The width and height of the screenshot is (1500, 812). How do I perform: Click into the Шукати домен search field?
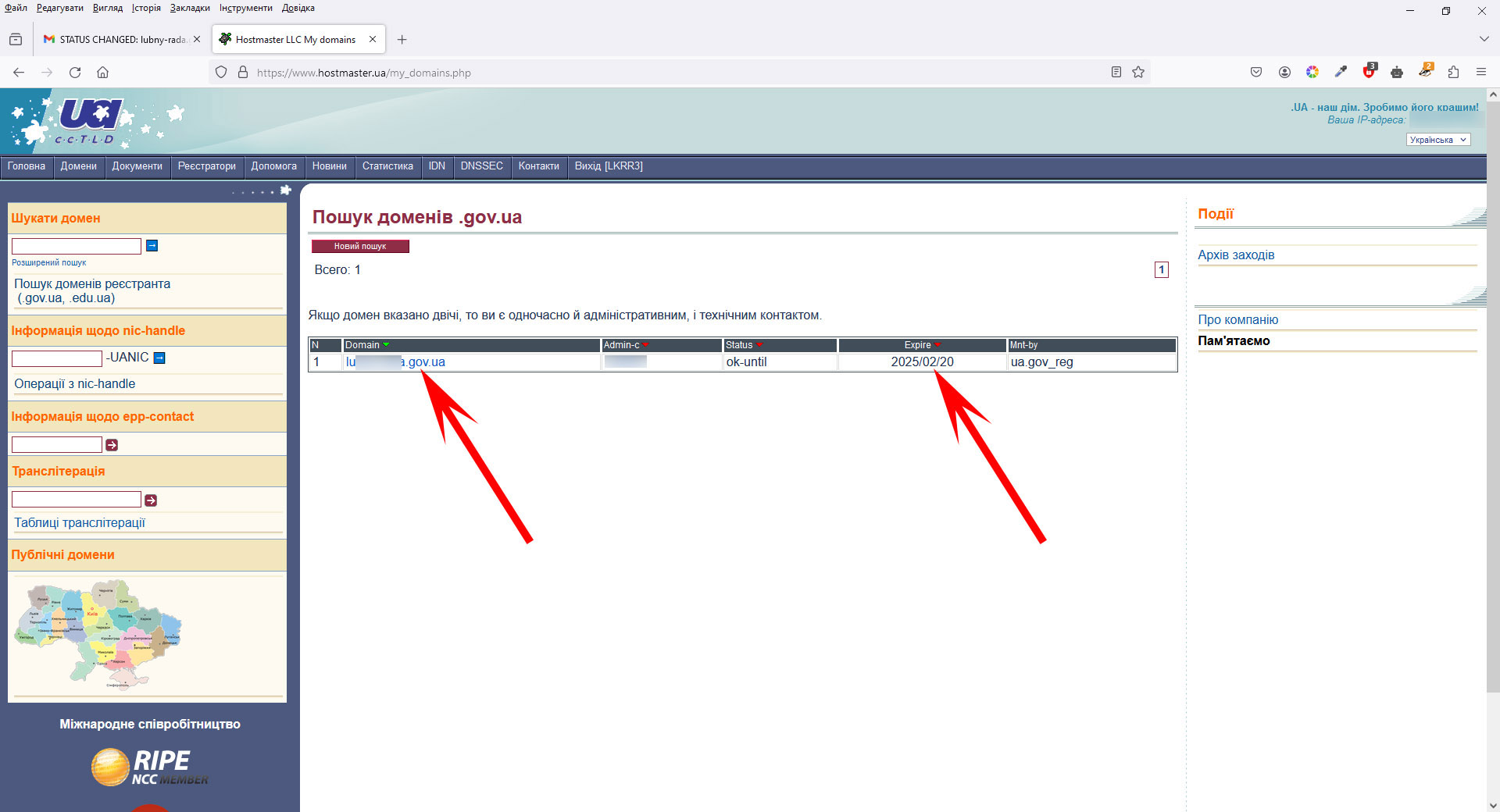(x=77, y=247)
